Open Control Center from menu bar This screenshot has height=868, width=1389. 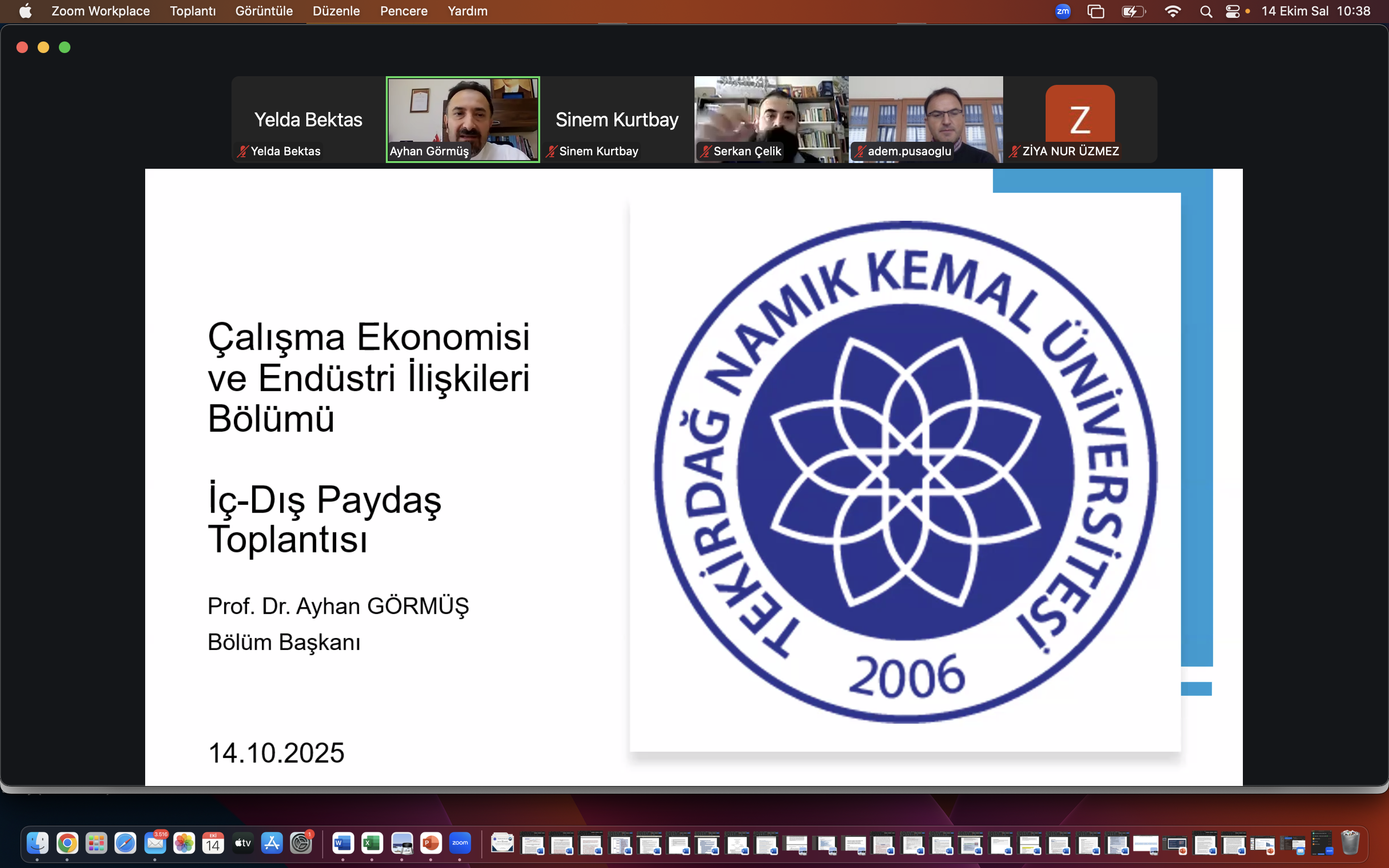[x=1232, y=12]
